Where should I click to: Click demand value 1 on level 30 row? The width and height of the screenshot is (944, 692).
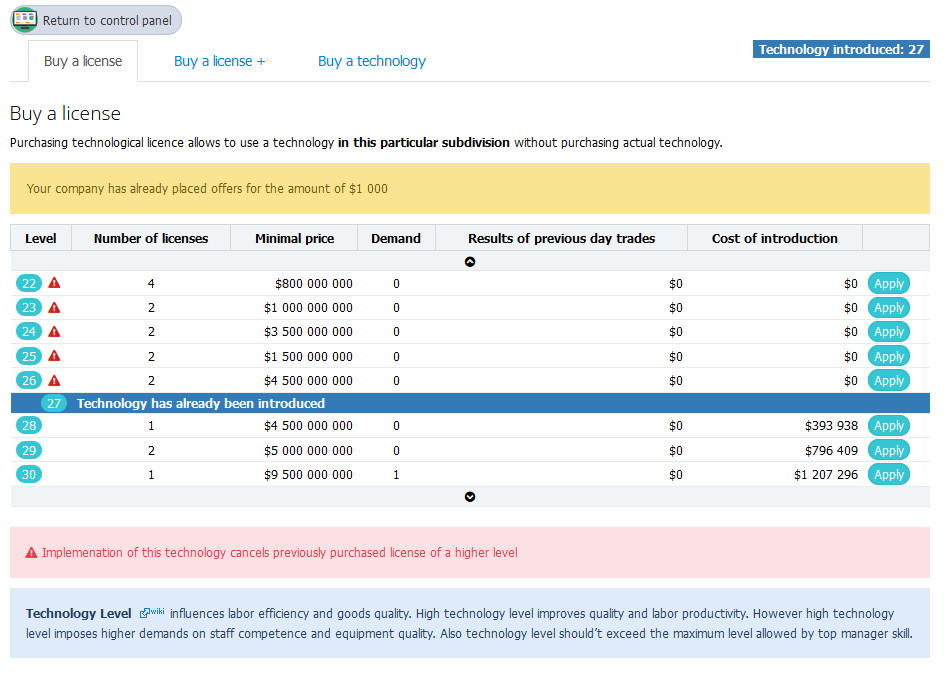[396, 474]
